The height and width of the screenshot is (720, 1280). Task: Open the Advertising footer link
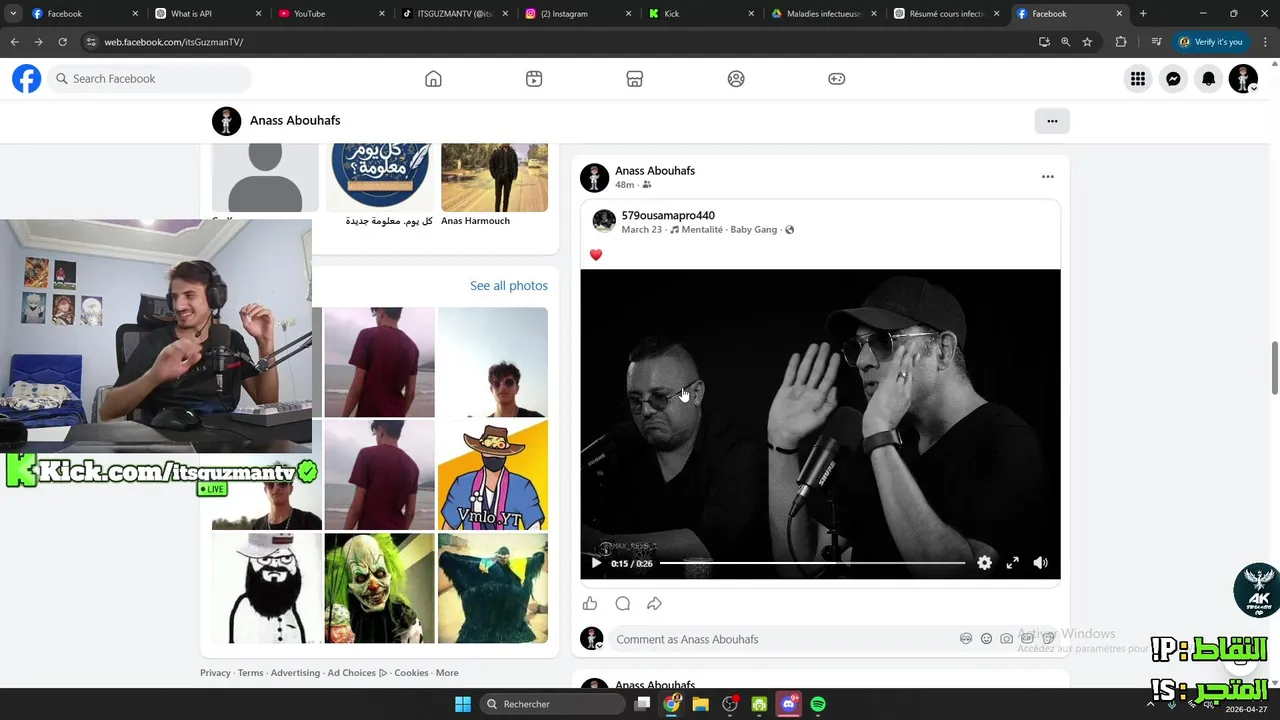(295, 673)
